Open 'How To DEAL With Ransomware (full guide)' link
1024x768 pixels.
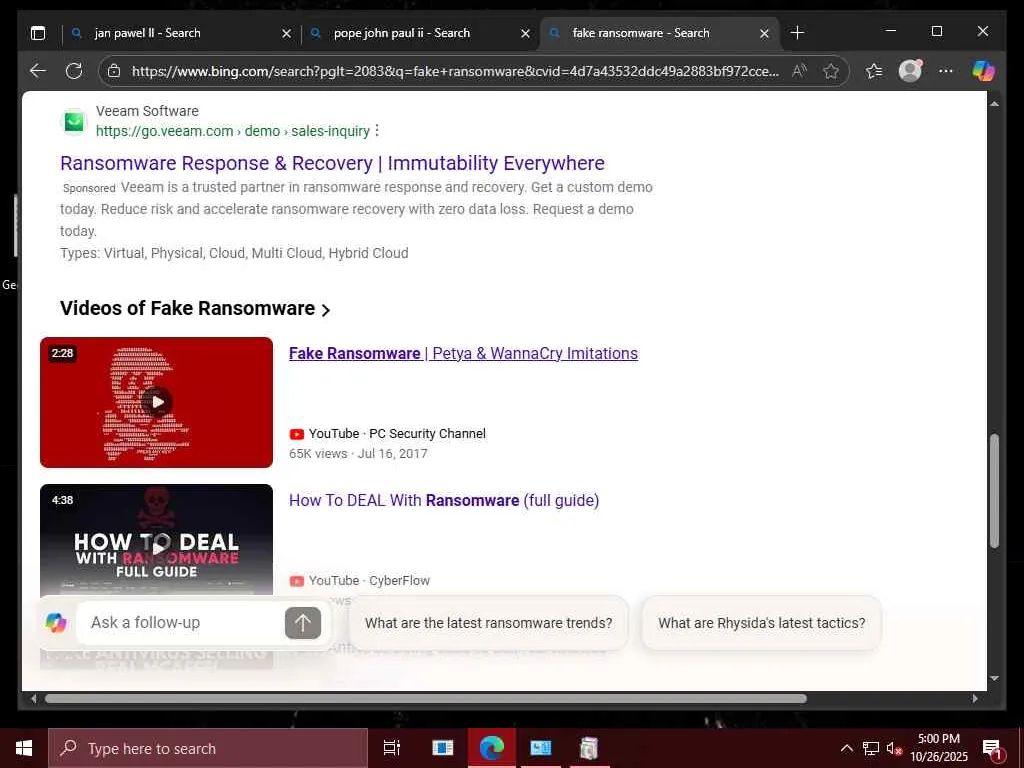pos(444,500)
